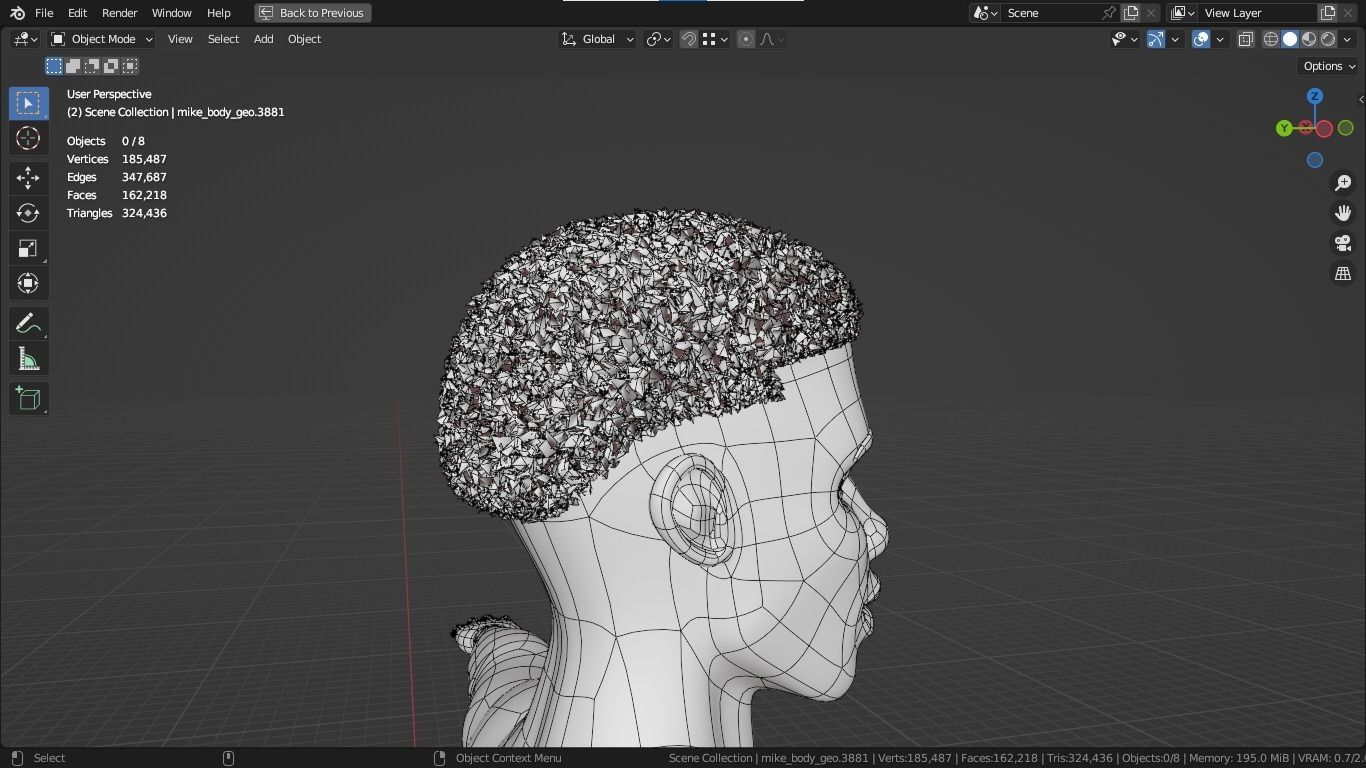Open the Window menu
This screenshot has height=768, width=1366.
coord(171,13)
